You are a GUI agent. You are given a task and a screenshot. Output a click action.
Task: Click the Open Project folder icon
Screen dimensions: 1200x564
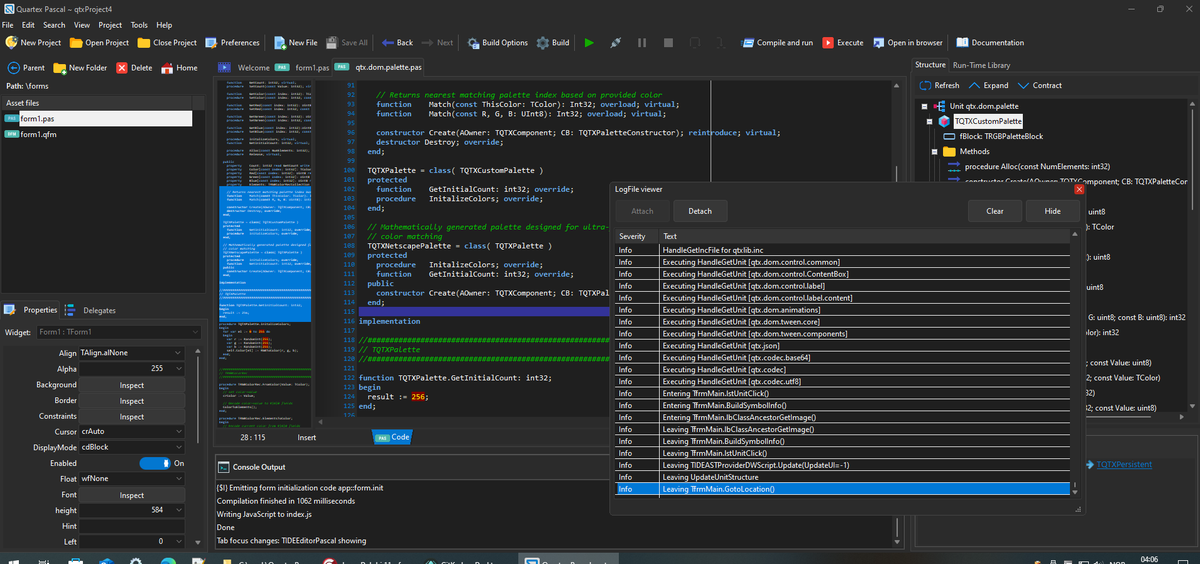(76, 43)
